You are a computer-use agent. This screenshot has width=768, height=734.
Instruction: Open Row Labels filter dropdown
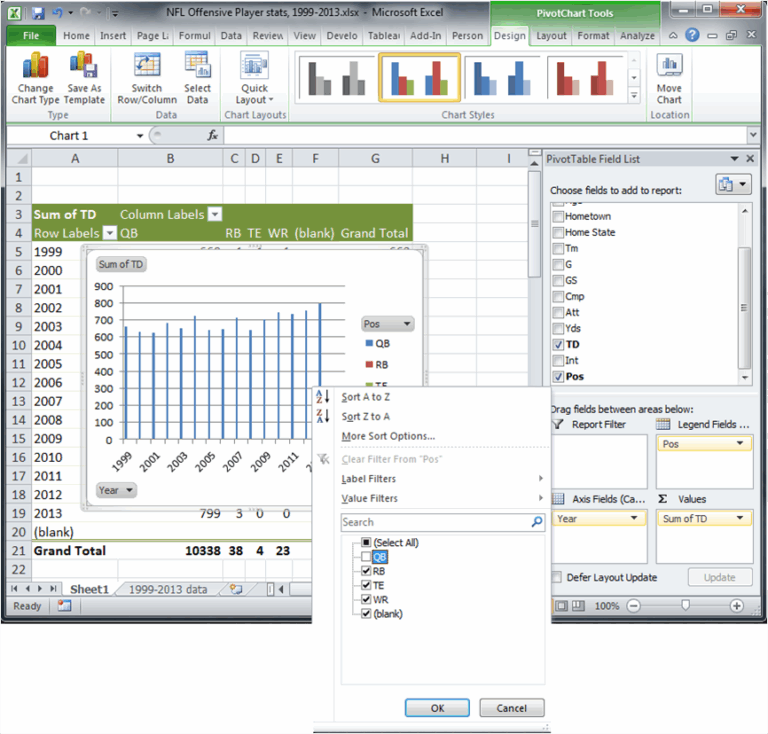(110, 233)
